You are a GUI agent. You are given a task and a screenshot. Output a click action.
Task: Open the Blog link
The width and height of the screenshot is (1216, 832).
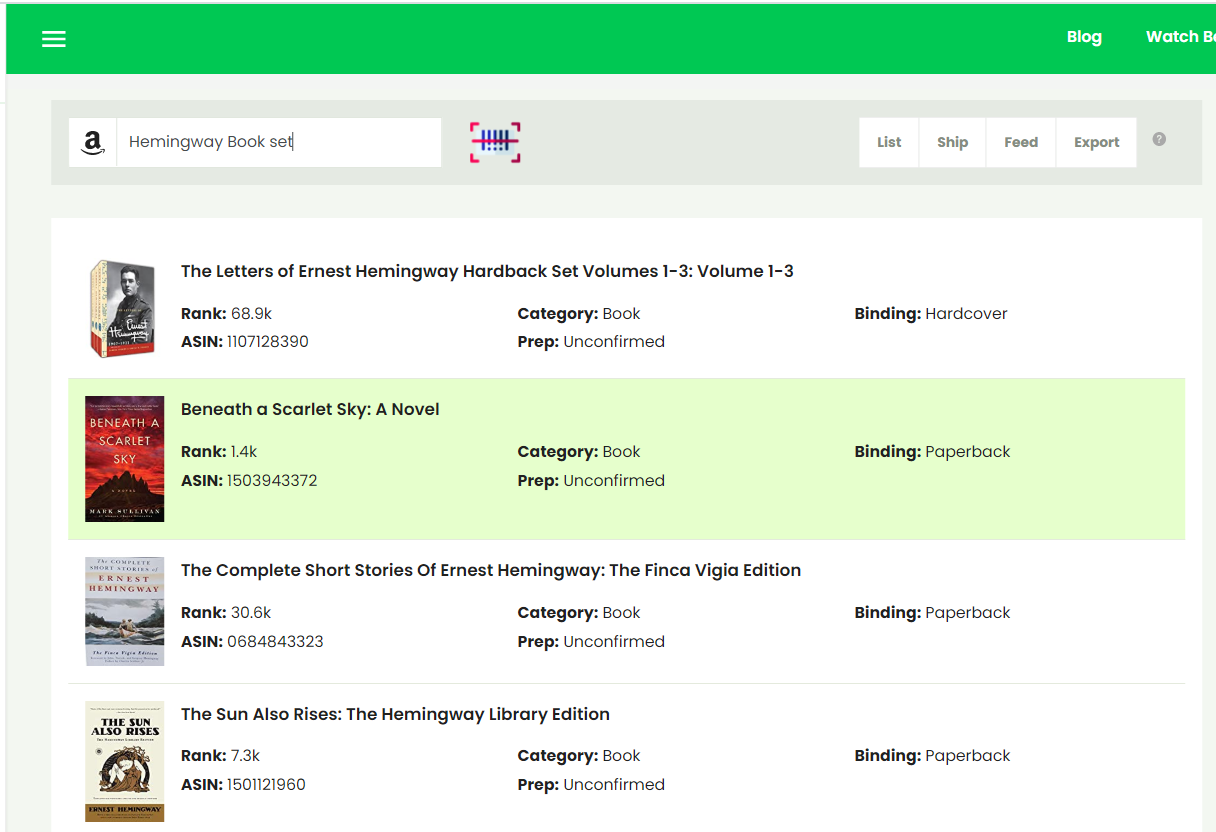(x=1084, y=37)
